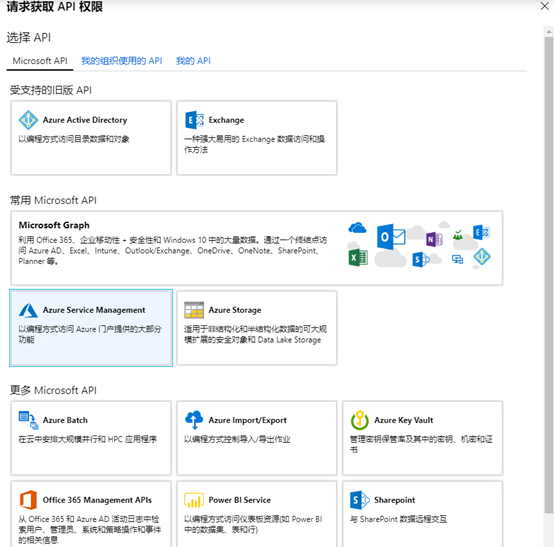Screen dimensions: 554x547
Task: Open the Exchange API card
Action: point(257,138)
